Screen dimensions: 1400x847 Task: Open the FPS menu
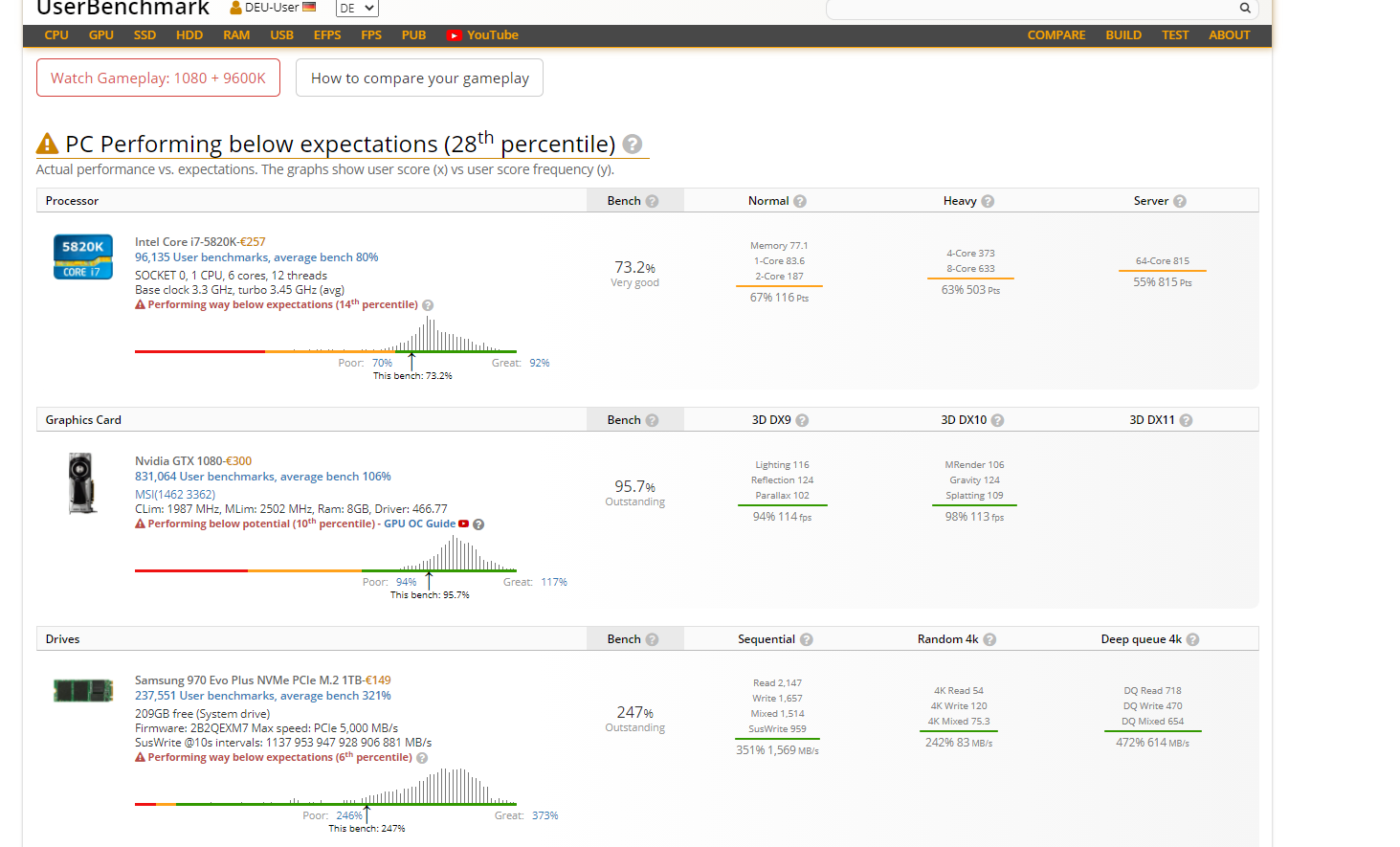pyautogui.click(x=371, y=35)
